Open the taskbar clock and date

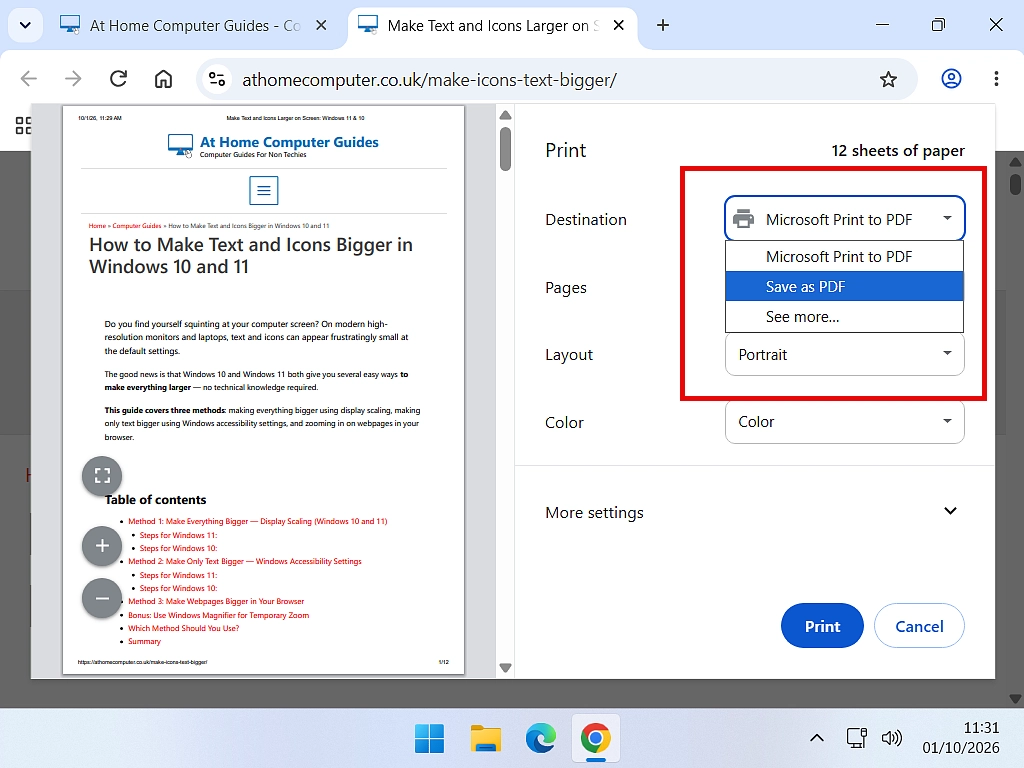pyautogui.click(x=961, y=738)
